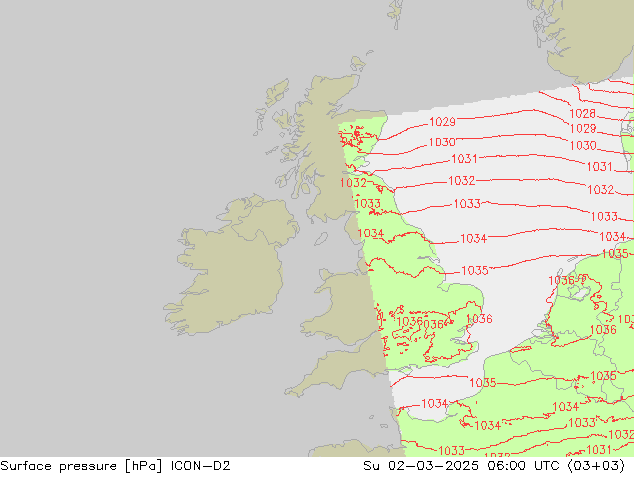Select the 1028 isobar label
Screen dimensions: 634x490
coord(582,114)
